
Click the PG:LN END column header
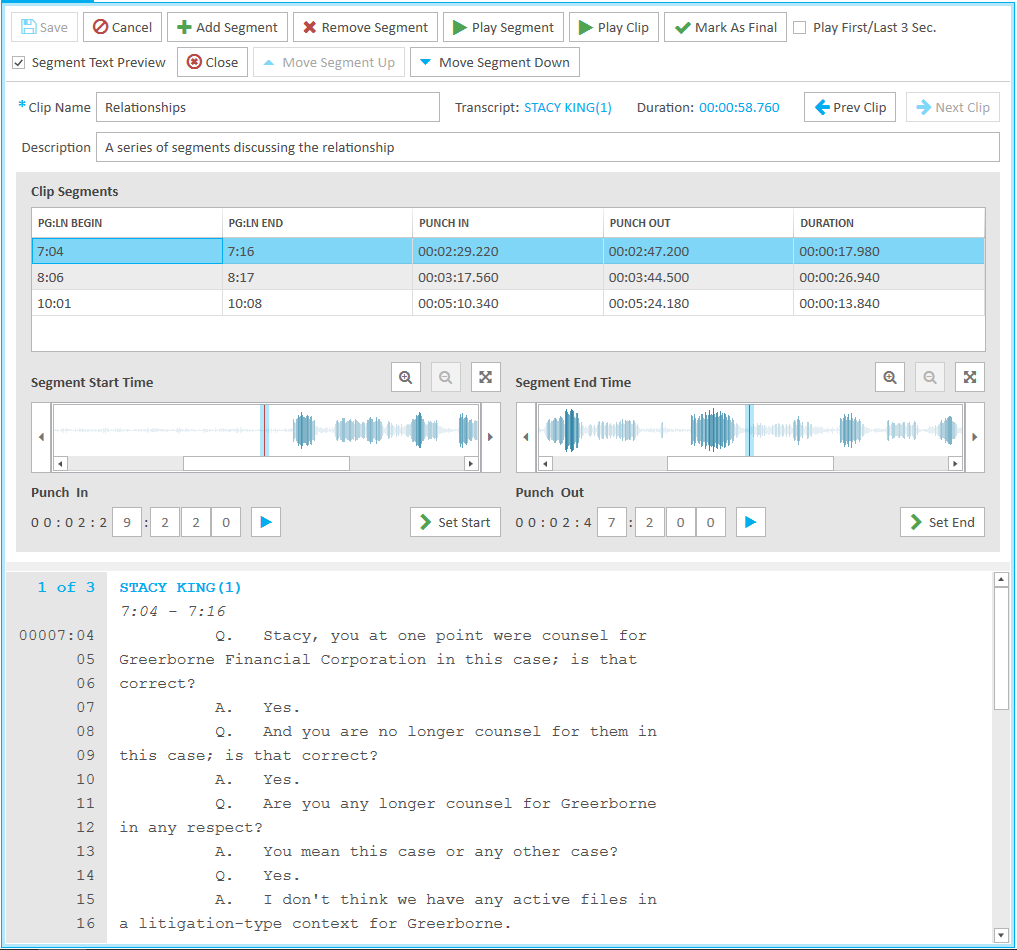pos(317,223)
